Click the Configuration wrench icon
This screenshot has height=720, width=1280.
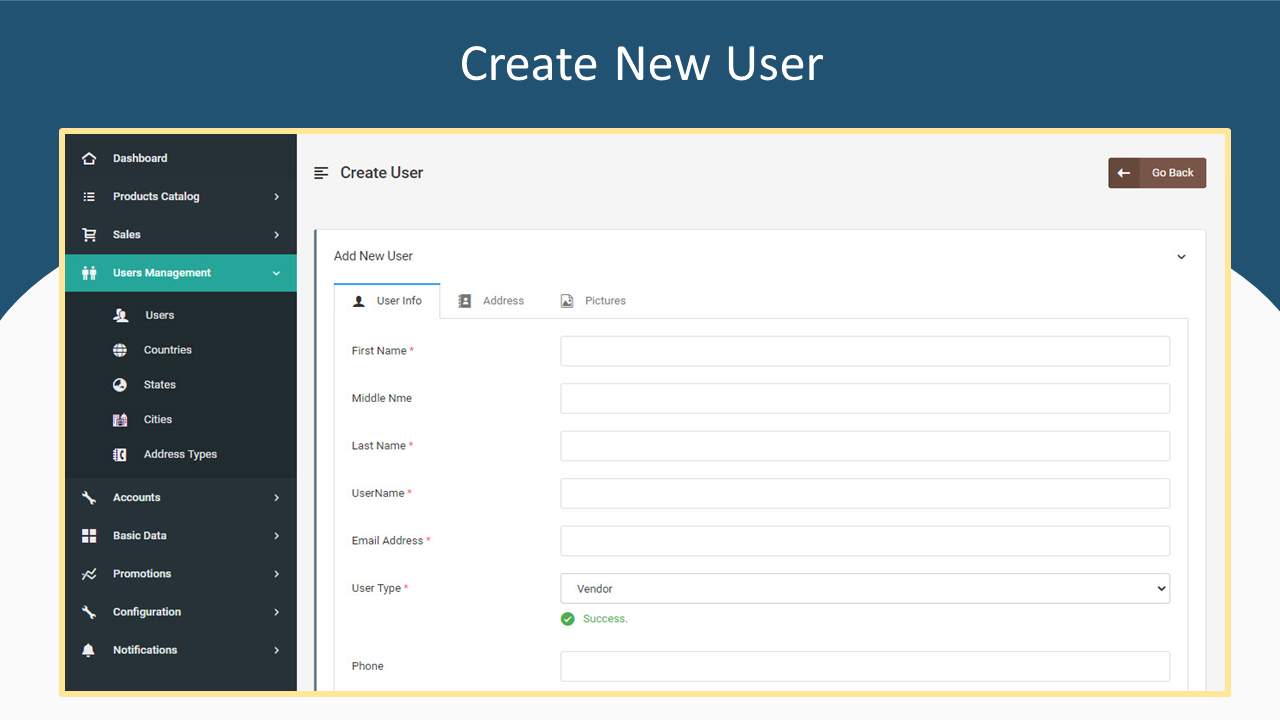[89, 612]
